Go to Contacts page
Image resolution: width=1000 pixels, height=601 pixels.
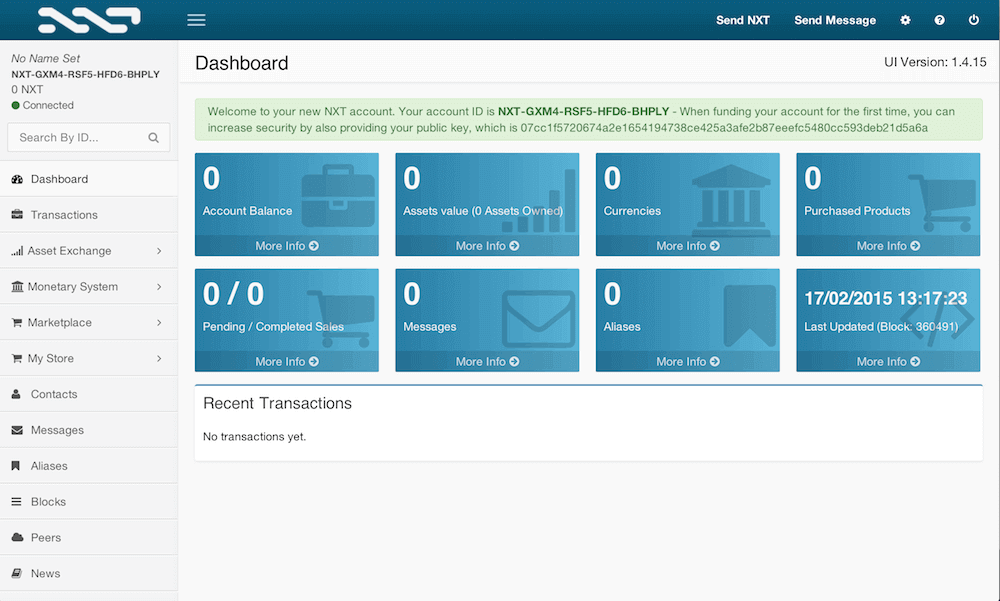(89, 394)
